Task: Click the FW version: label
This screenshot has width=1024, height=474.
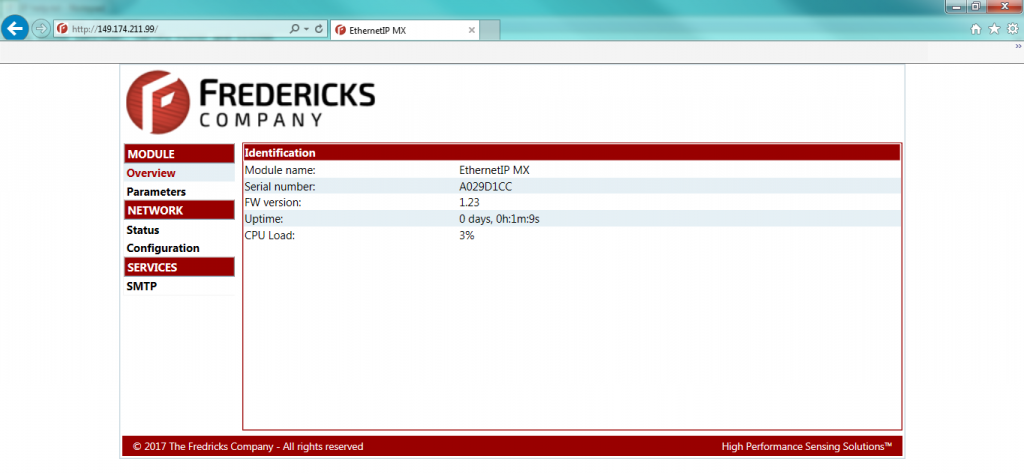Action: [273, 202]
